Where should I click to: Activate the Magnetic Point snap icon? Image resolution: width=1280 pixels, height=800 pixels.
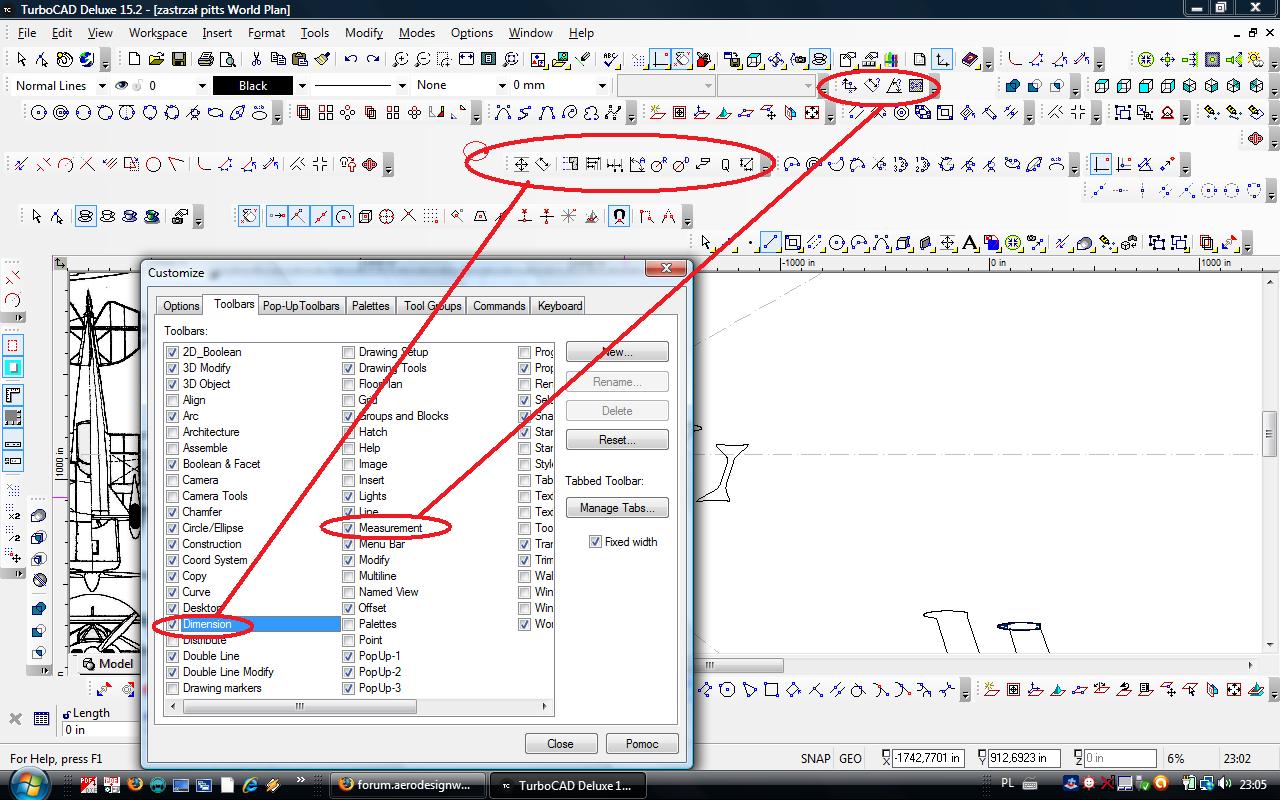(x=619, y=215)
